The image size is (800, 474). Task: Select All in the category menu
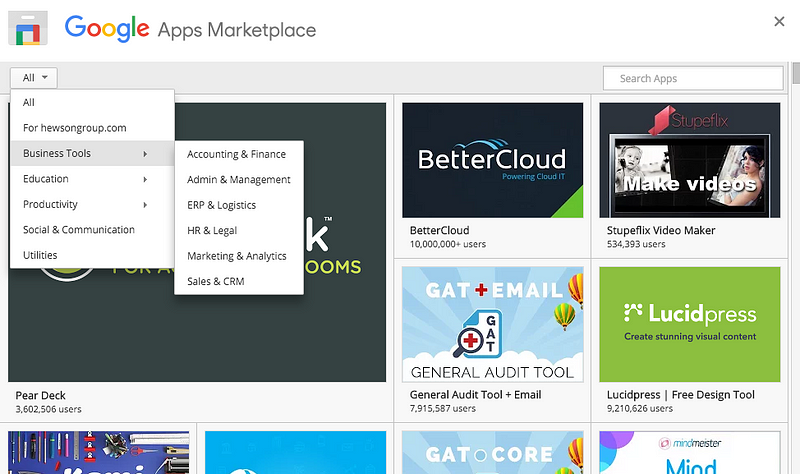92,102
